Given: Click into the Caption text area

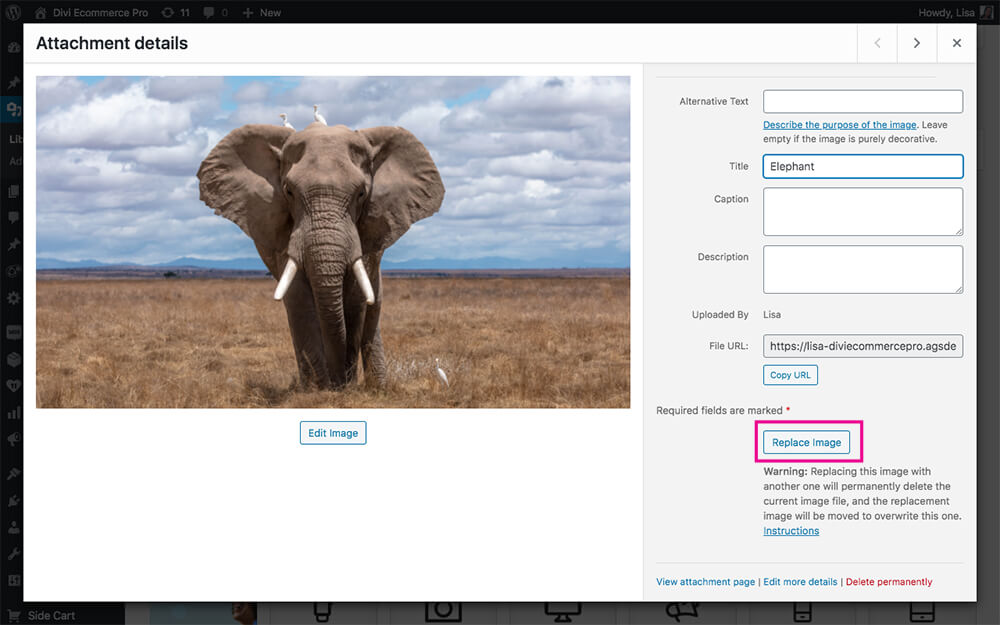Looking at the screenshot, I should 863,212.
